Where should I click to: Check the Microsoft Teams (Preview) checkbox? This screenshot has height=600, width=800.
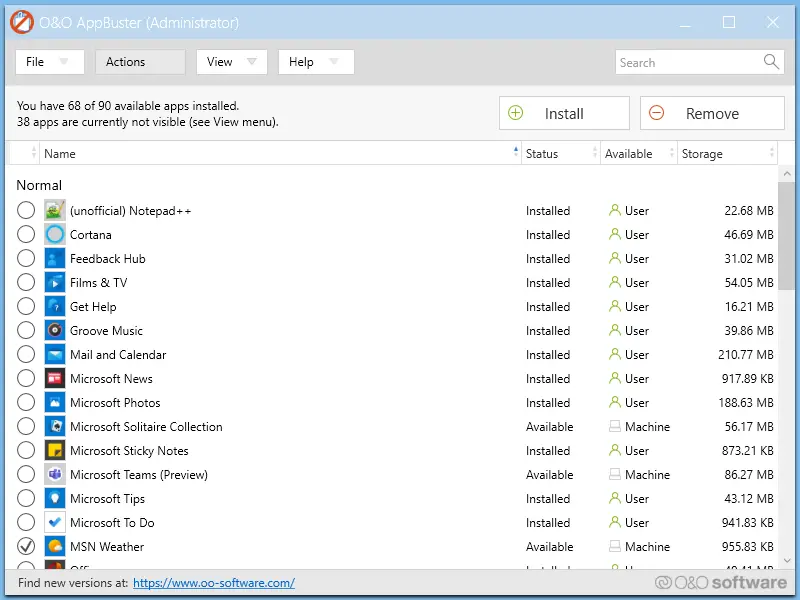click(x=26, y=474)
